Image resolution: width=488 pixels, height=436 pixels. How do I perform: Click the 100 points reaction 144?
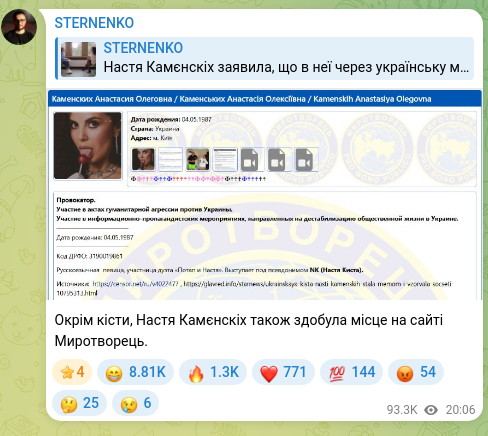[x=351, y=372]
